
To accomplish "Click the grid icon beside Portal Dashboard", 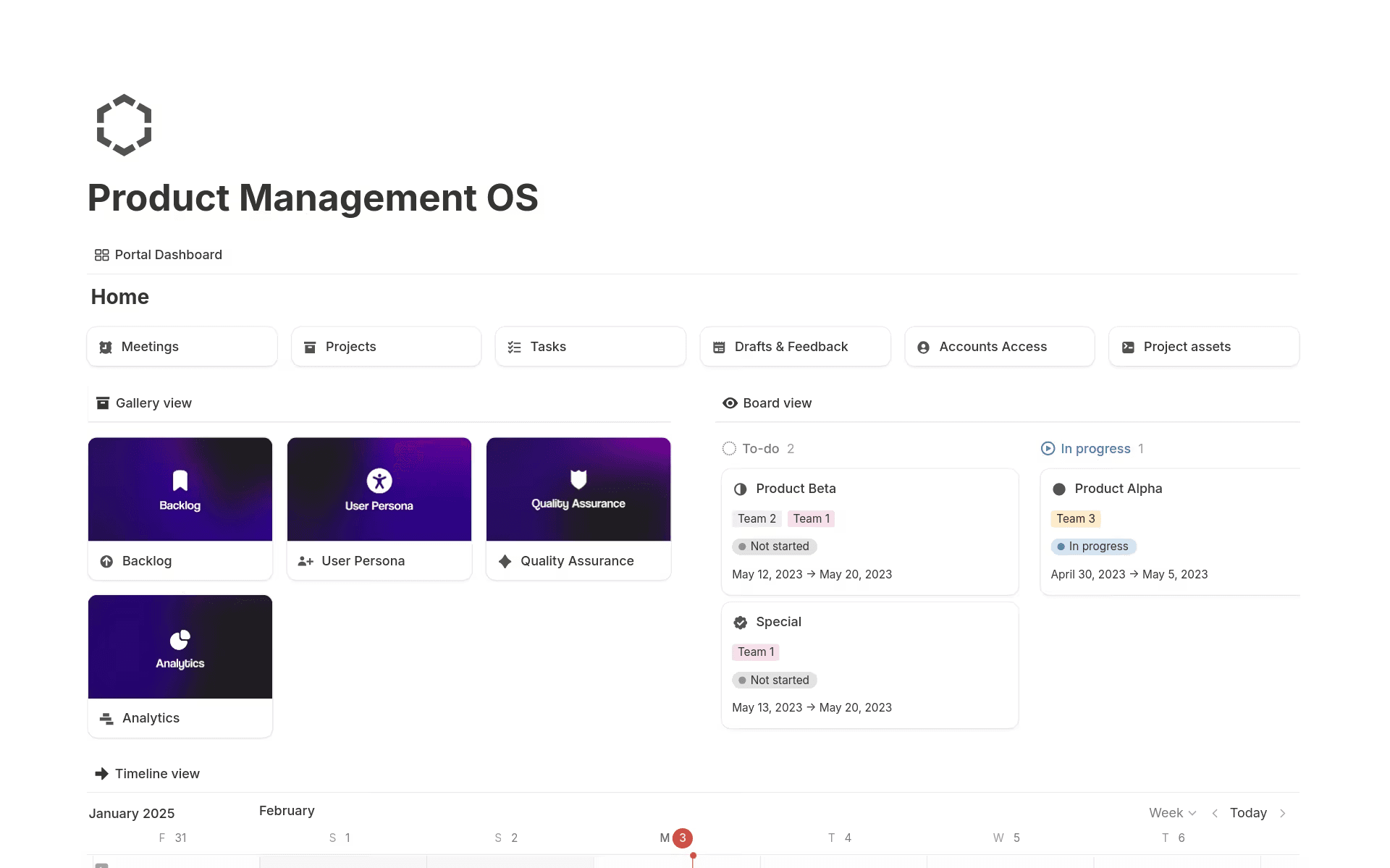I will tap(102, 255).
